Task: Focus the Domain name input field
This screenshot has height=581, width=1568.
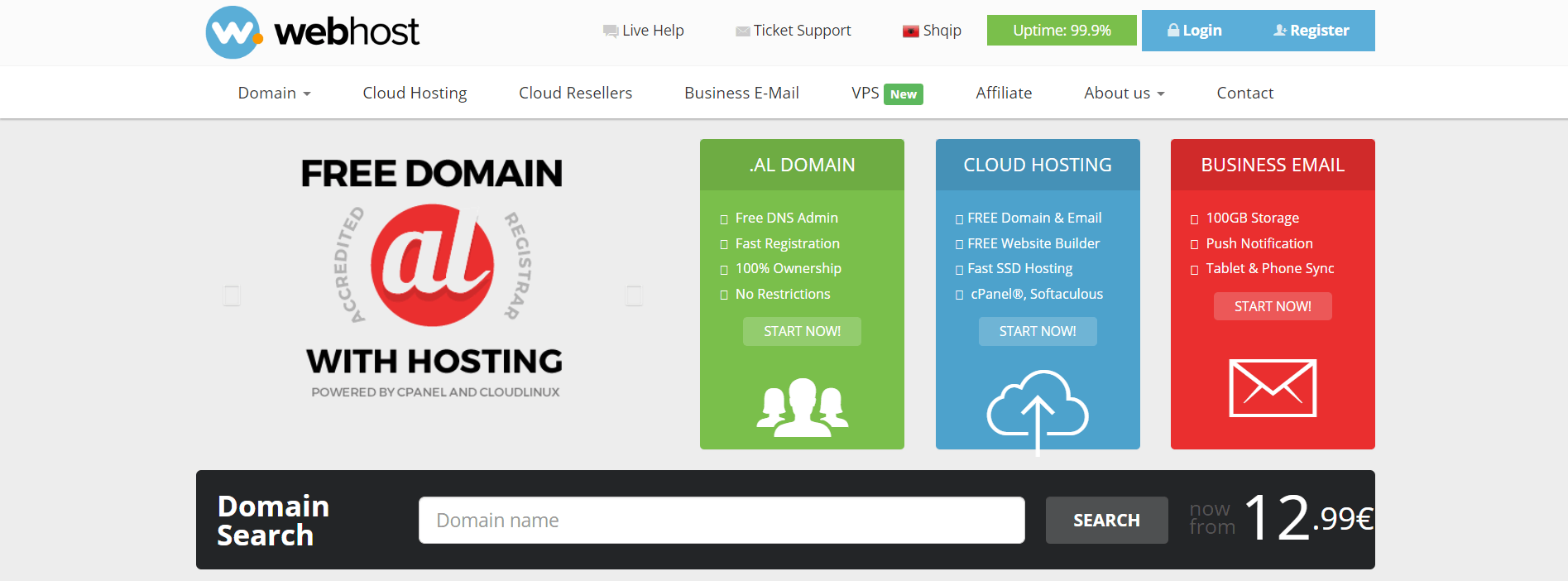Action: click(722, 520)
